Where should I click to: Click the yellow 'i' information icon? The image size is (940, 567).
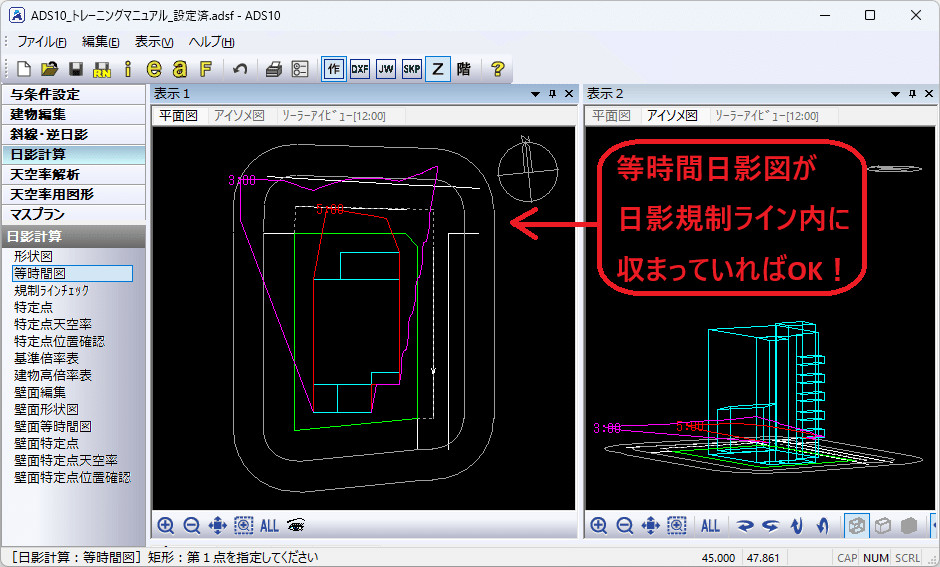click(x=128, y=69)
